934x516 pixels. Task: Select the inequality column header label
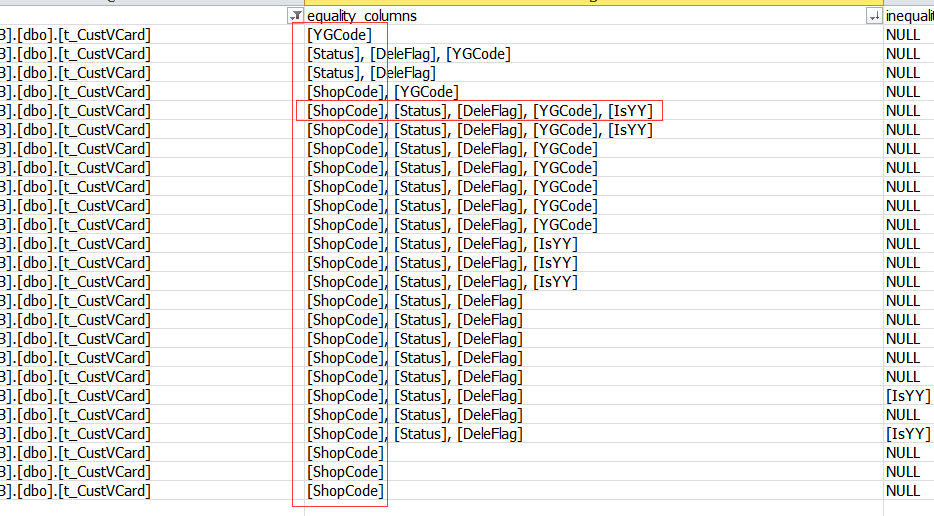pyautogui.click(x=909, y=16)
